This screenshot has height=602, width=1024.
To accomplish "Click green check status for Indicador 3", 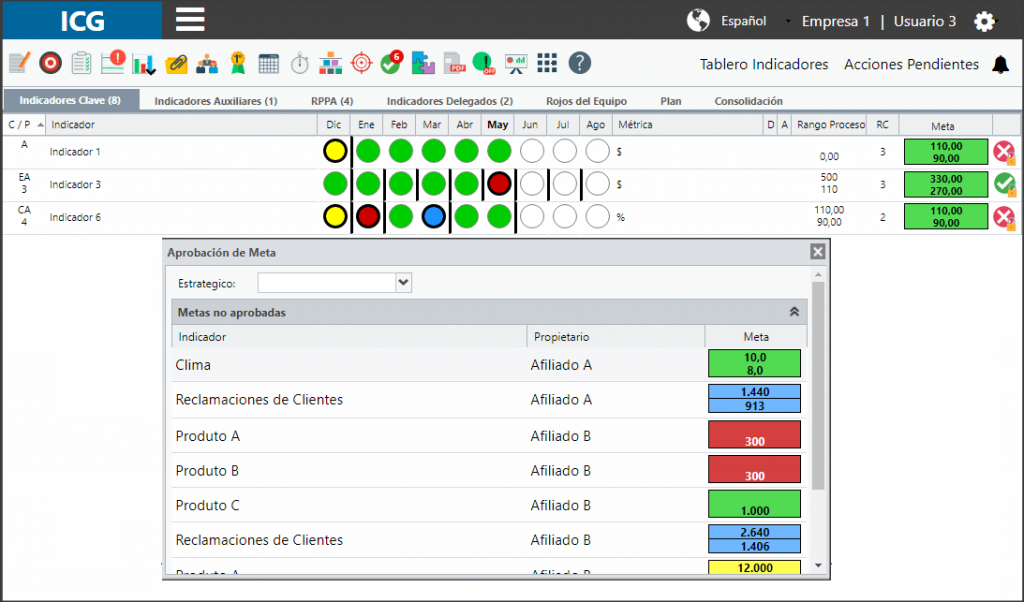I will [1004, 185].
